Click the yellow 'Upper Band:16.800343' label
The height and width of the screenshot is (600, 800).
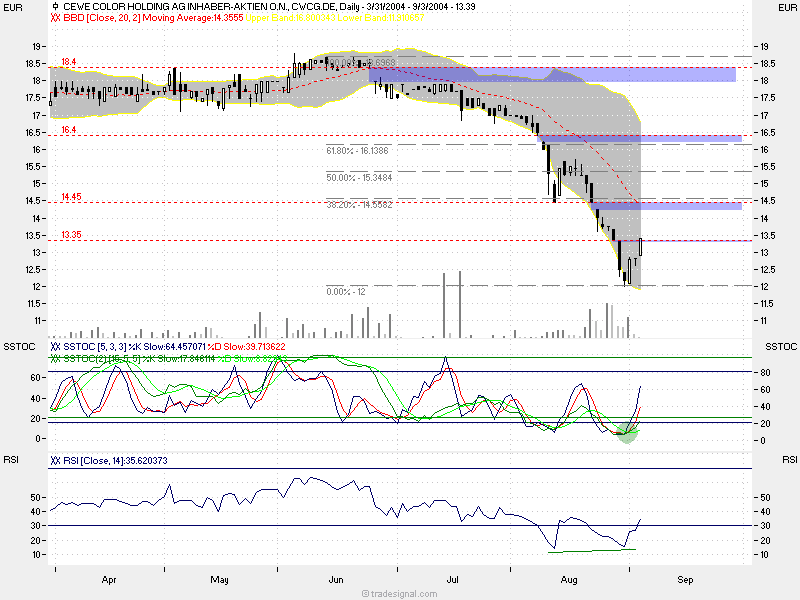290,18
